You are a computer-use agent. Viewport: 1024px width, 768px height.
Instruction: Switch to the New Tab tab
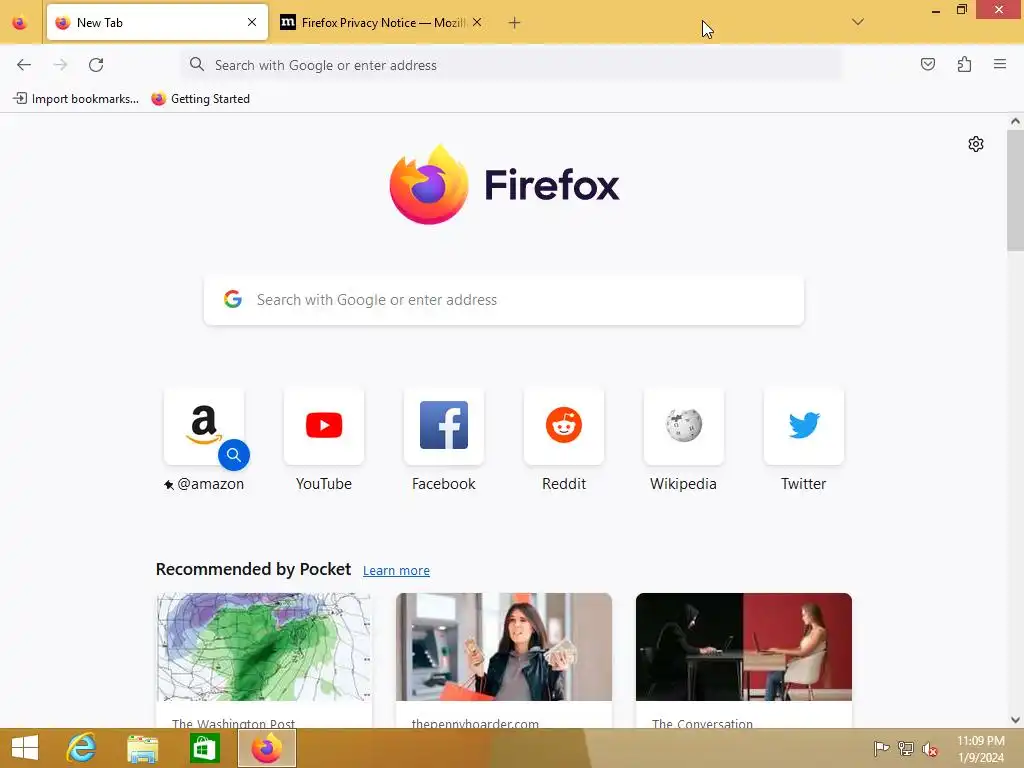click(157, 23)
